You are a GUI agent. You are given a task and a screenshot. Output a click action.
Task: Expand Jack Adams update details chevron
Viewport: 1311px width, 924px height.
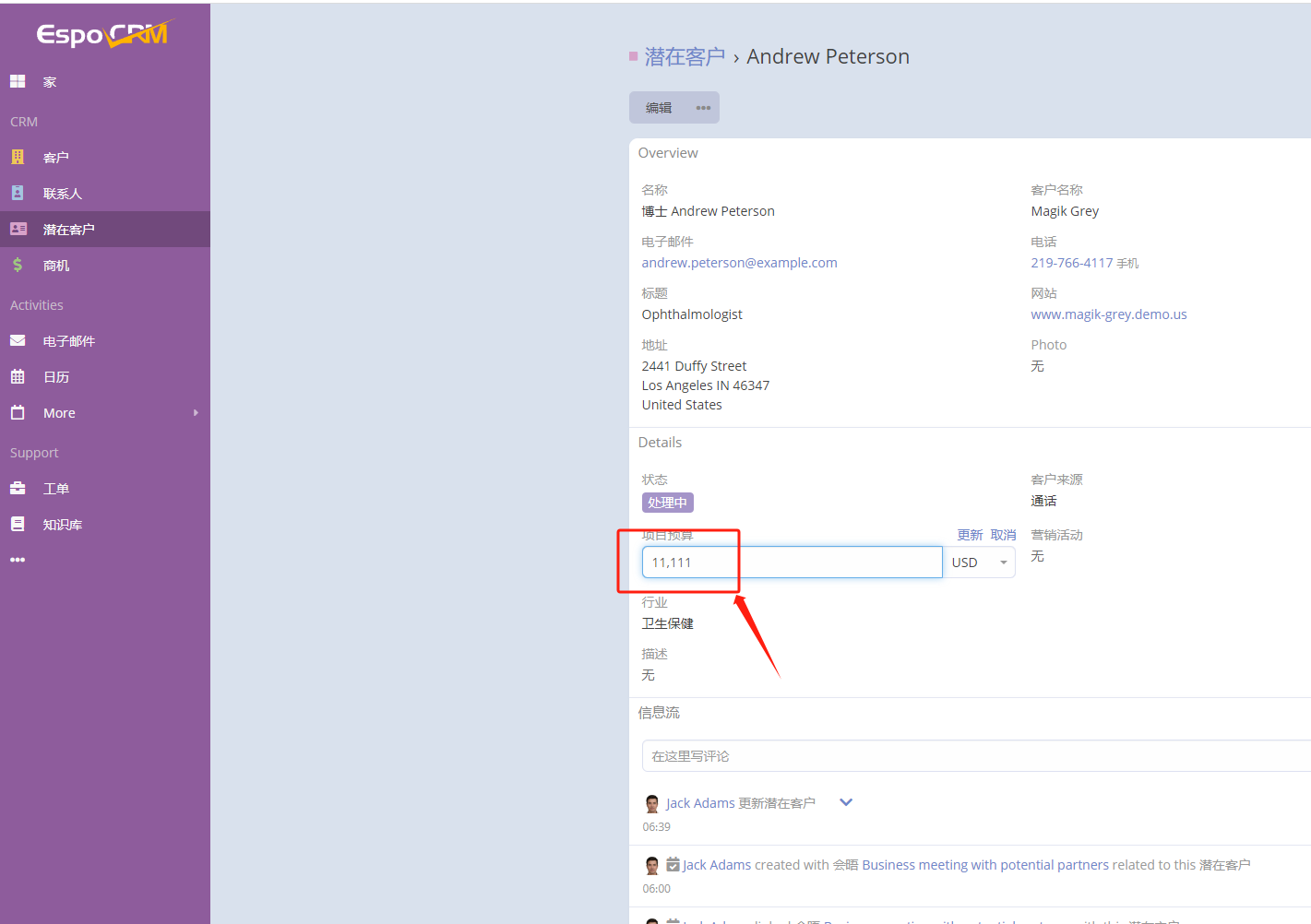pos(845,802)
